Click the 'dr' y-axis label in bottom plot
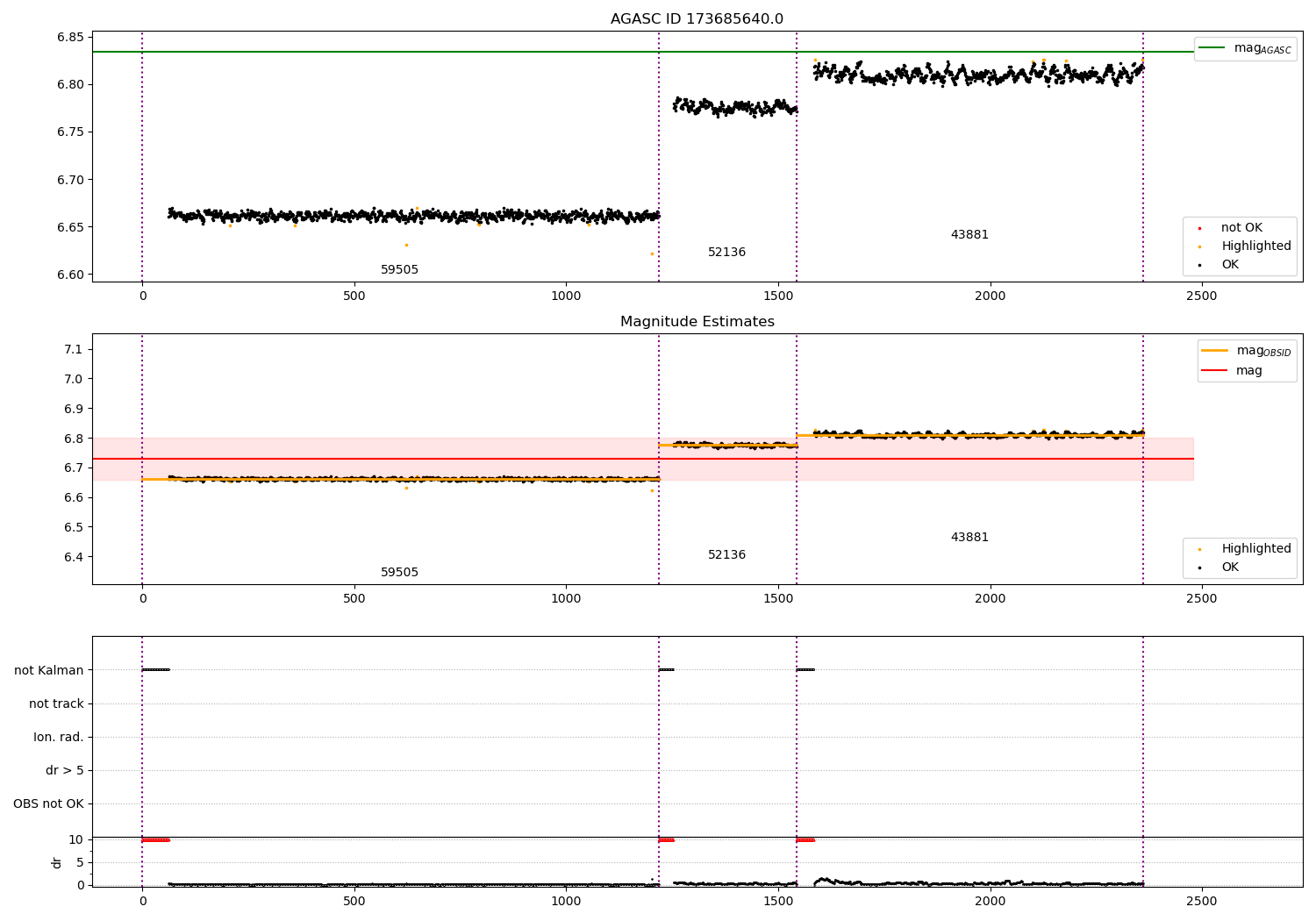The height and width of the screenshot is (921, 1316). tap(57, 862)
